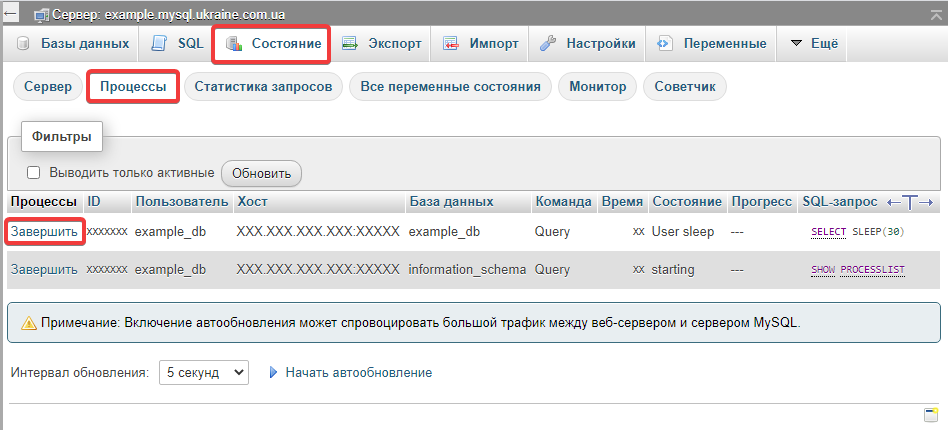This screenshot has height=430, width=948.
Task: Kill the SELECT SLEEP process via Завершить
Action: 44,231
